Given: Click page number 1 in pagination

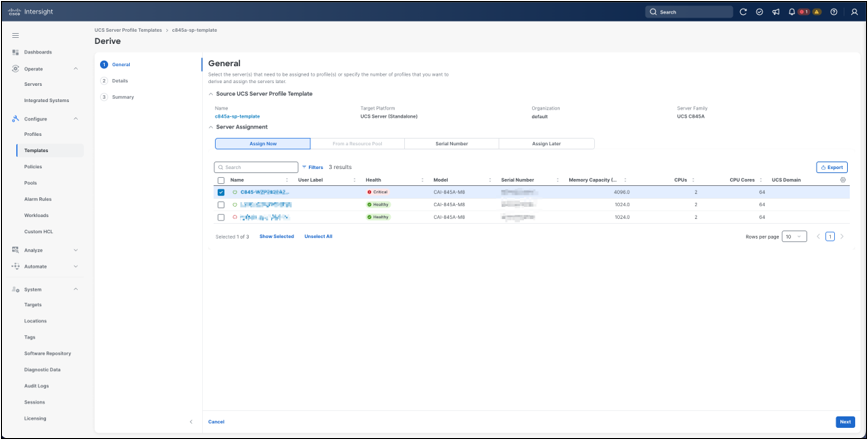Looking at the screenshot, I should [830, 236].
